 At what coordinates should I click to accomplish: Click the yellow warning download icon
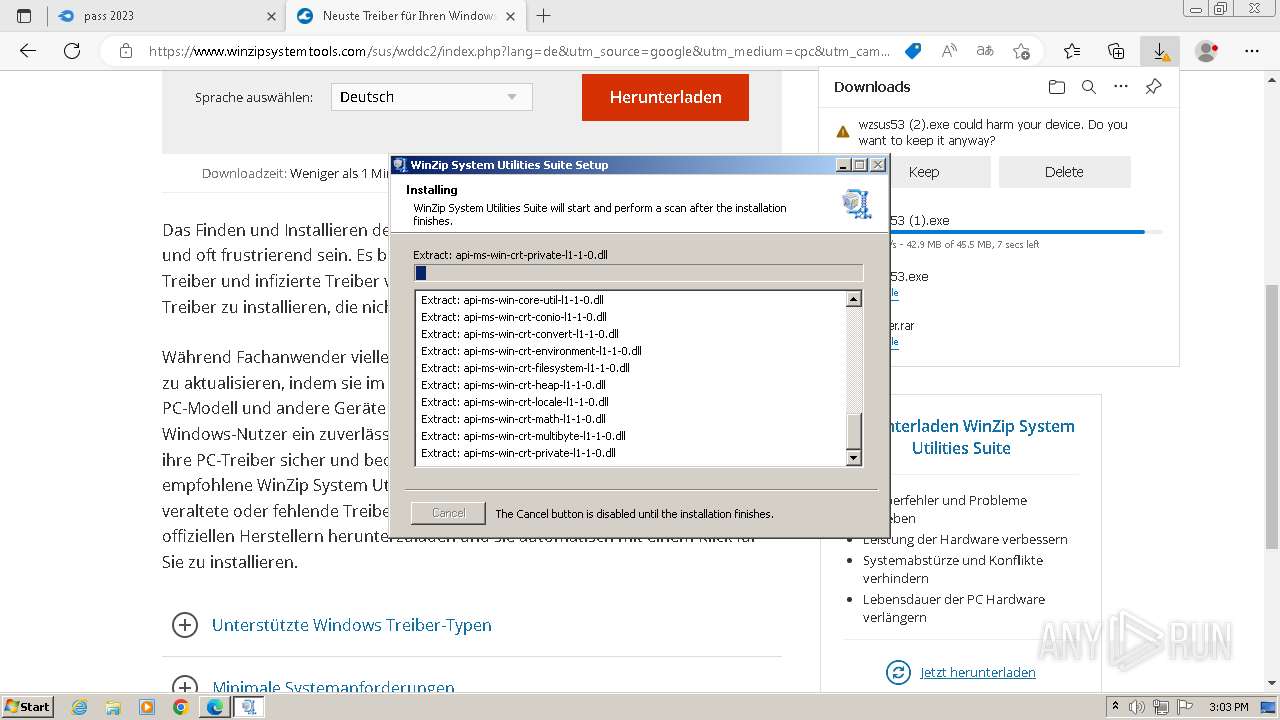843,132
